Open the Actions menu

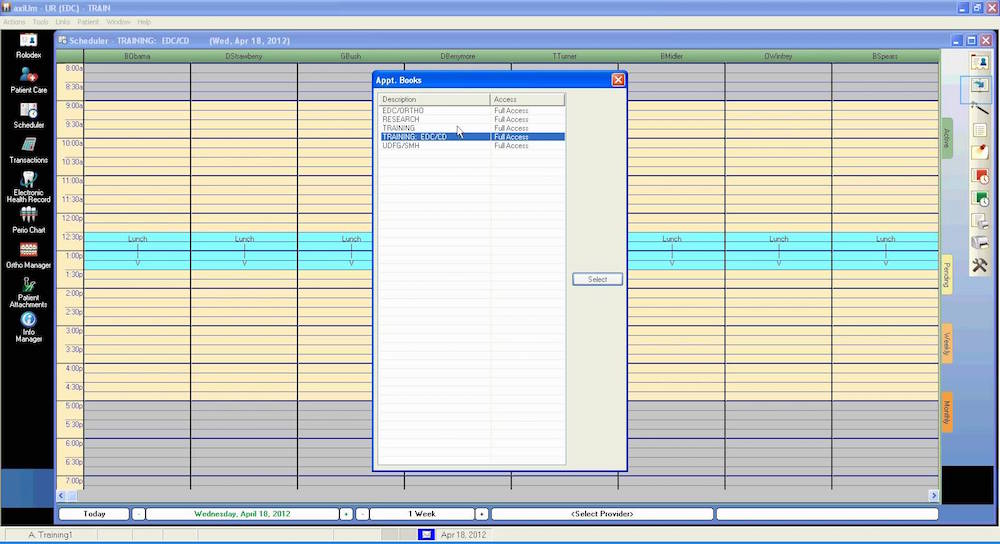tap(14, 22)
